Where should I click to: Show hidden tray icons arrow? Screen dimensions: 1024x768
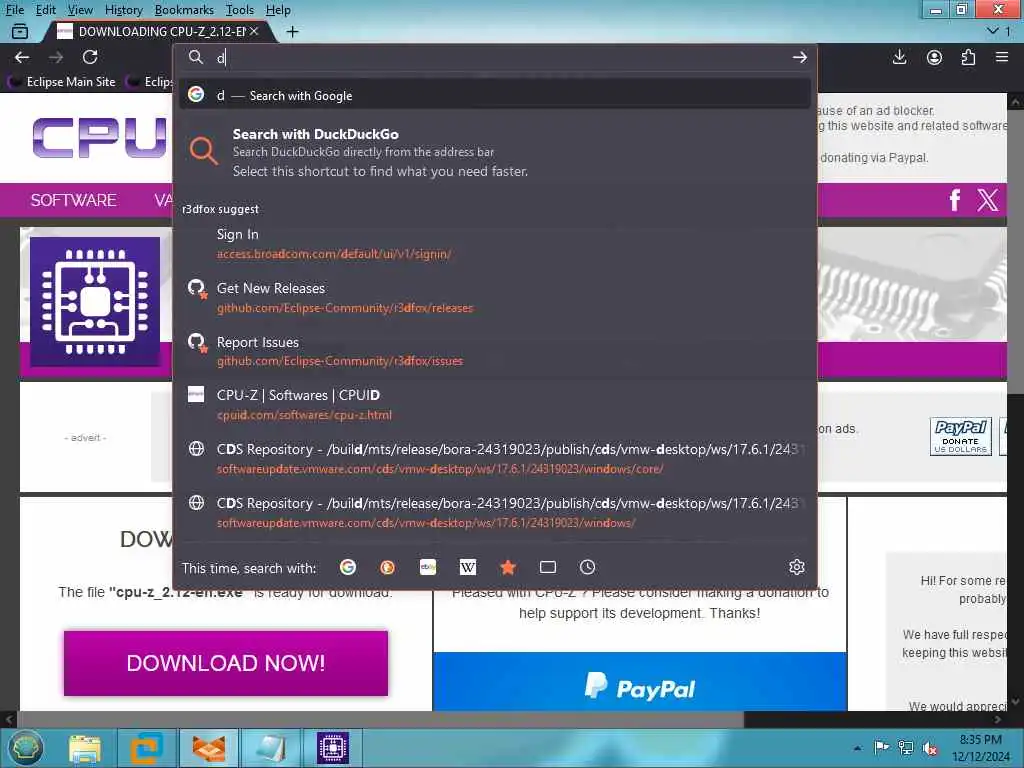[x=857, y=748]
